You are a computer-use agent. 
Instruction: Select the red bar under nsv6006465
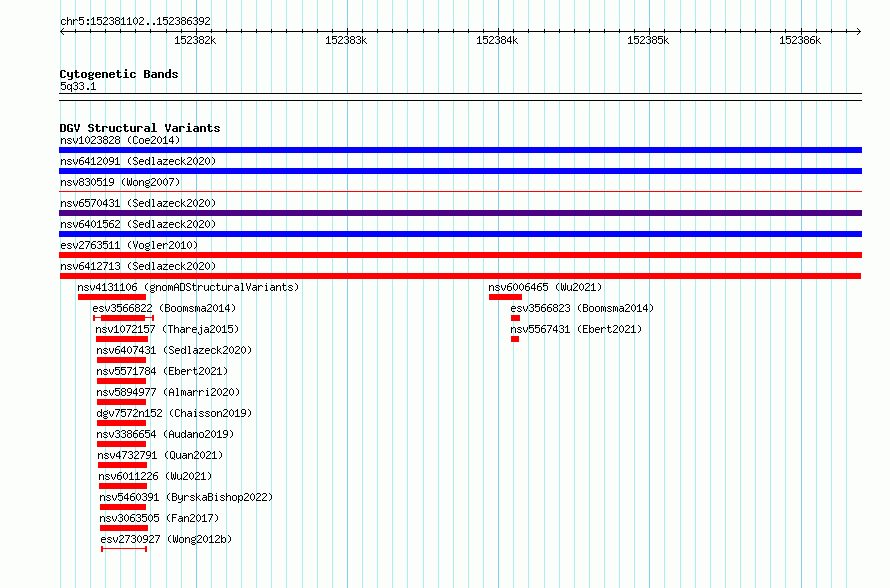point(505,297)
